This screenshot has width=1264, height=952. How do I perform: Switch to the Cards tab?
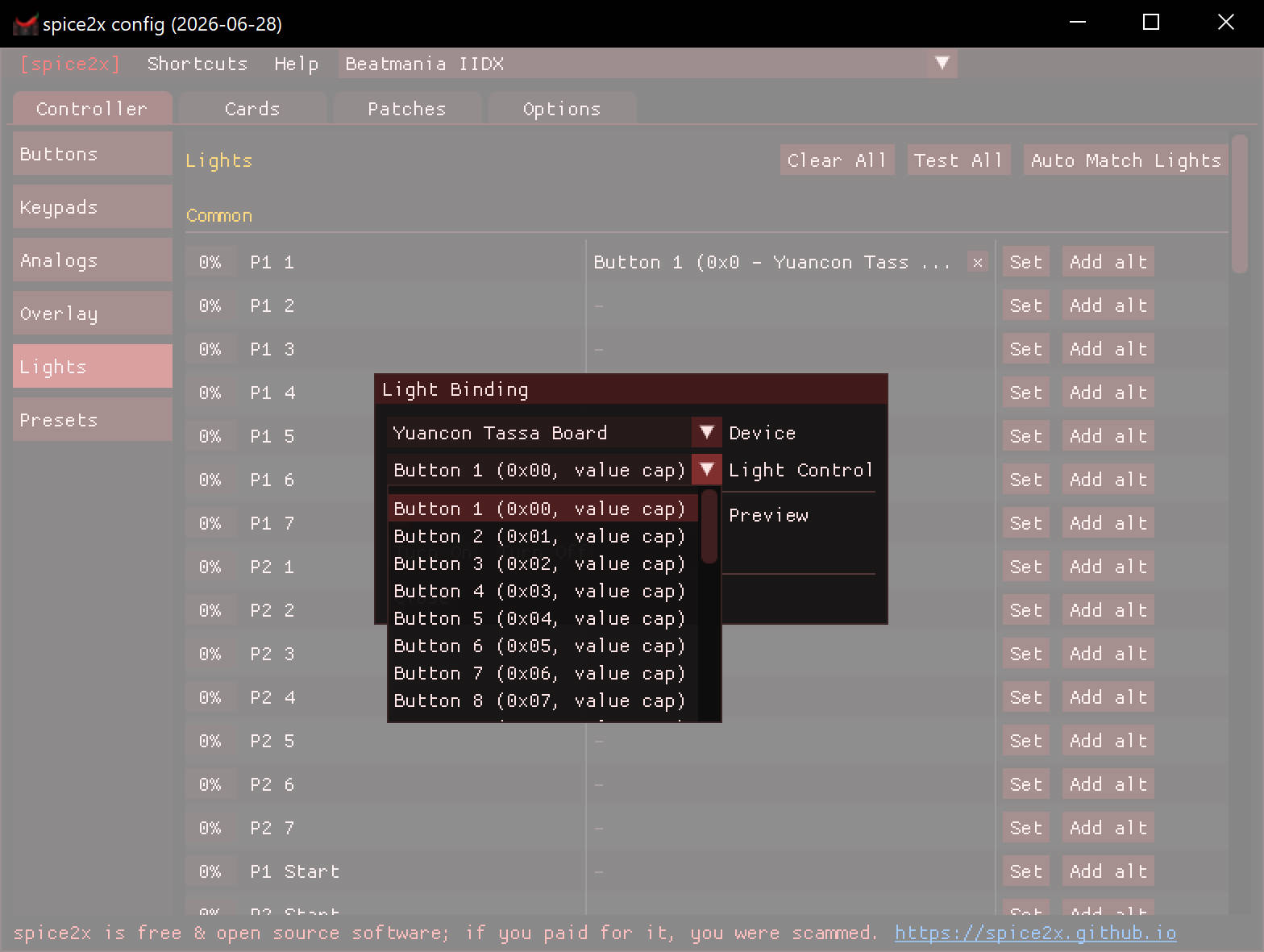click(252, 109)
